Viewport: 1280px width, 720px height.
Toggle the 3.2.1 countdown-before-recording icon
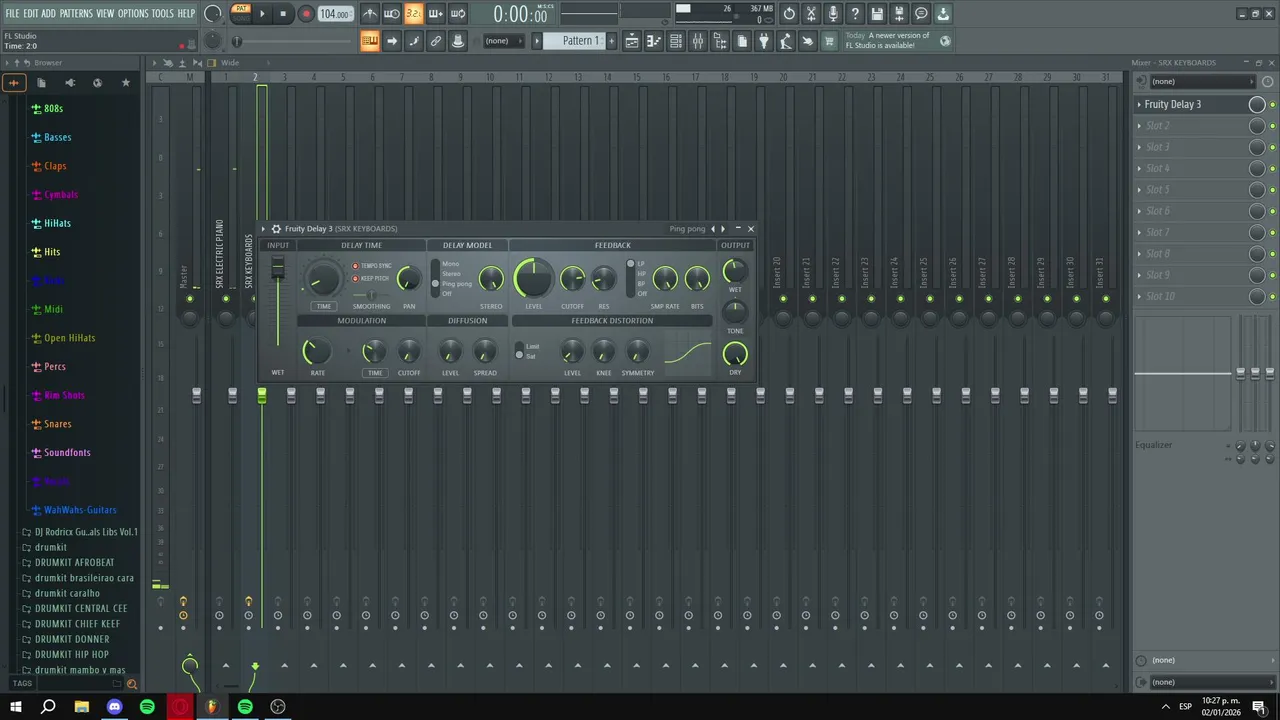coord(413,14)
